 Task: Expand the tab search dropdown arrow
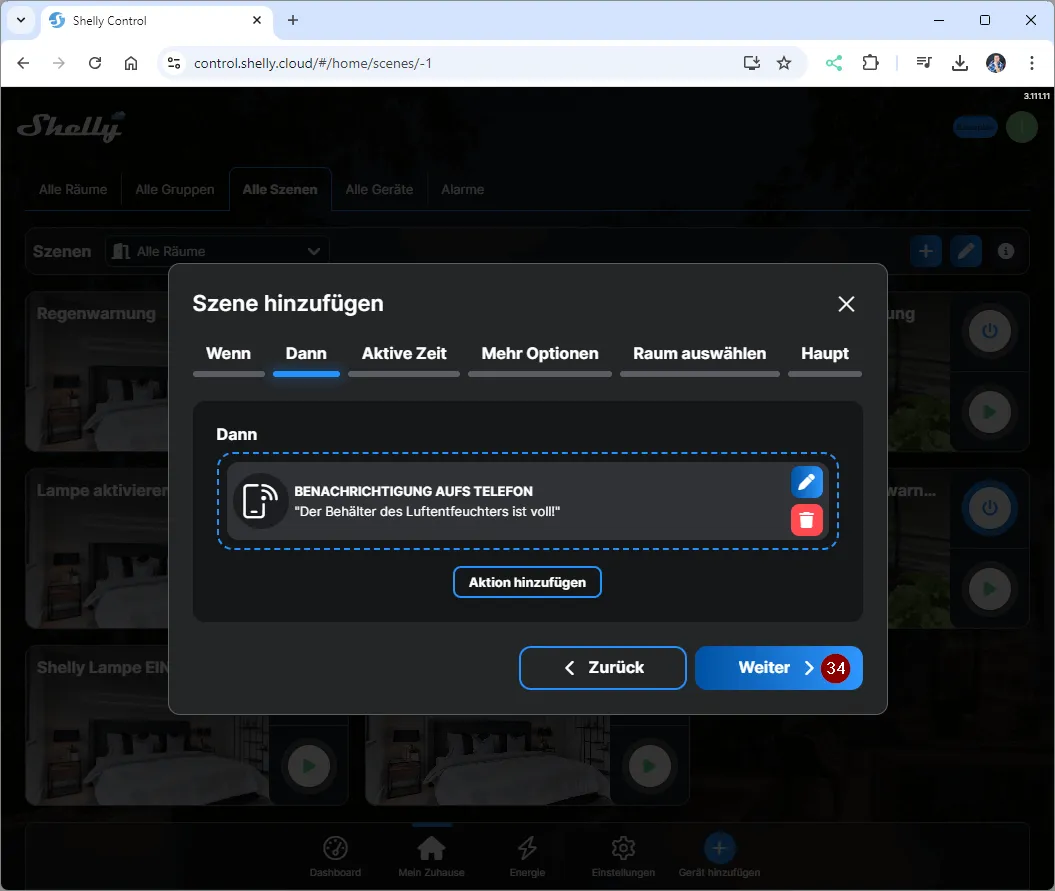(x=21, y=20)
